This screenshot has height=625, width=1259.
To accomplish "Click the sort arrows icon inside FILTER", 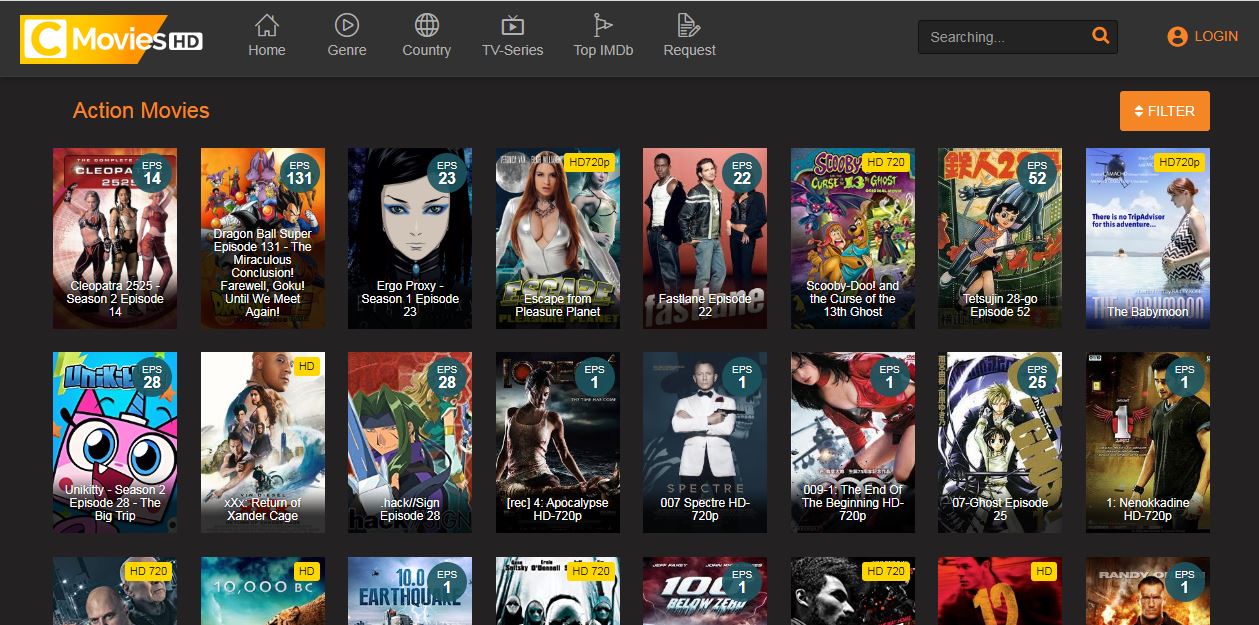I will pyautogui.click(x=1141, y=110).
